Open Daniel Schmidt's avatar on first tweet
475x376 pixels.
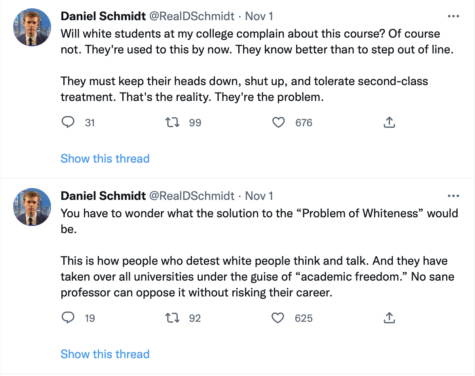[32, 27]
